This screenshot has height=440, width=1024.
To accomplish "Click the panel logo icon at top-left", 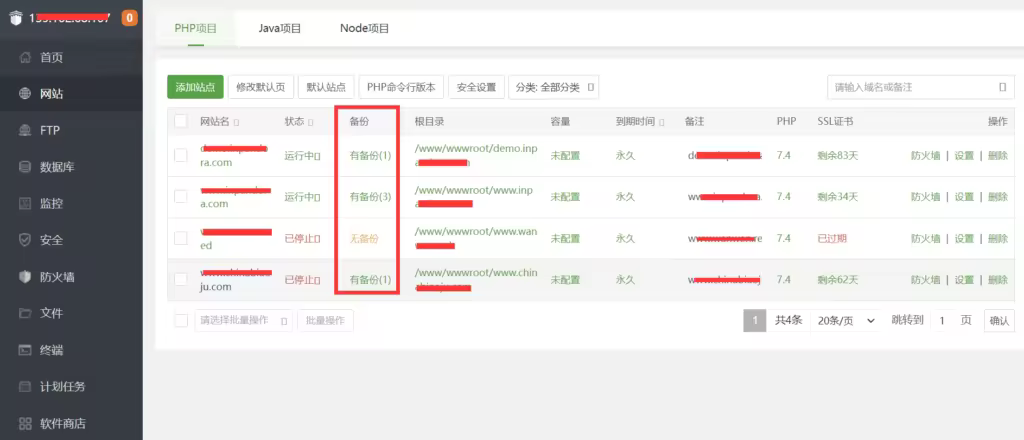I will 16,18.
